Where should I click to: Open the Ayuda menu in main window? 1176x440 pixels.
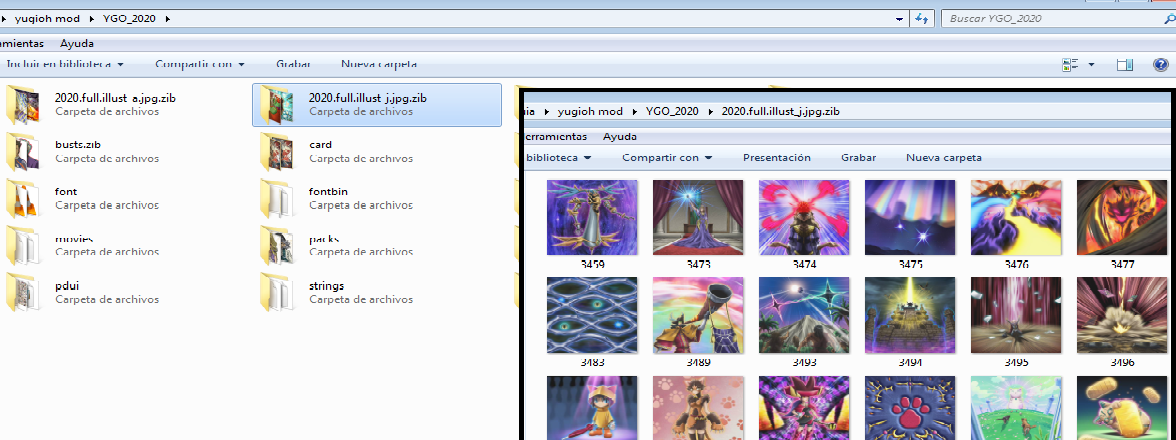coord(77,43)
